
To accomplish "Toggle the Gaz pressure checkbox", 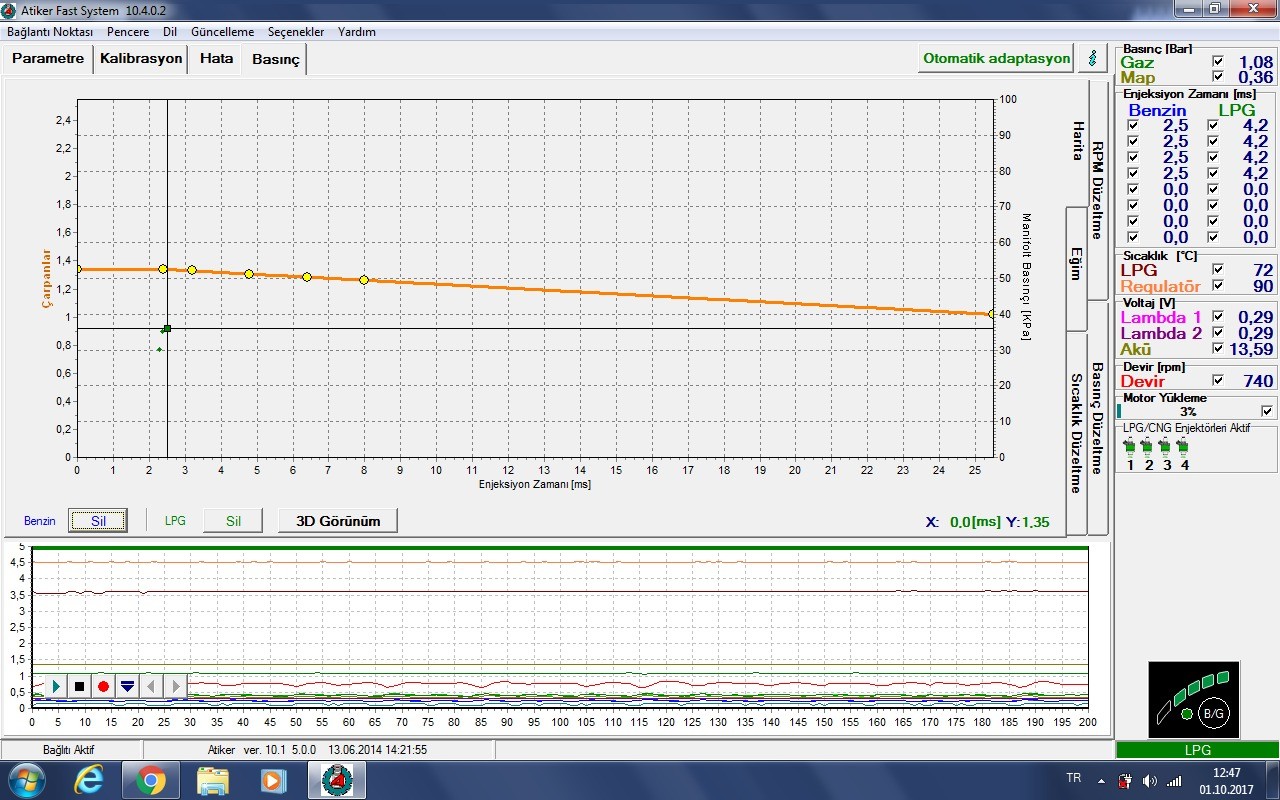I will [1217, 61].
